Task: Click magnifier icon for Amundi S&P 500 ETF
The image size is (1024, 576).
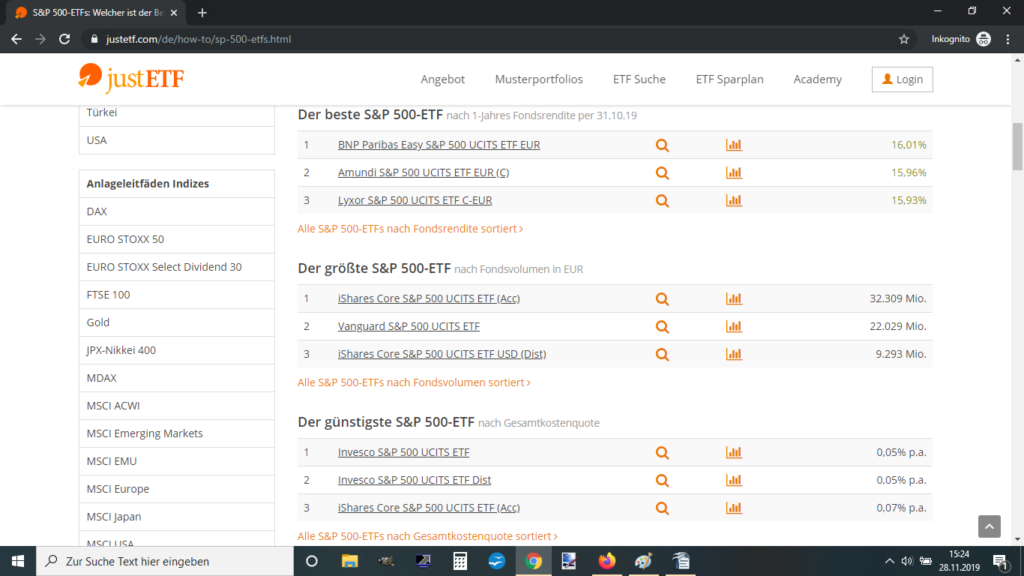Action: pyautogui.click(x=662, y=173)
